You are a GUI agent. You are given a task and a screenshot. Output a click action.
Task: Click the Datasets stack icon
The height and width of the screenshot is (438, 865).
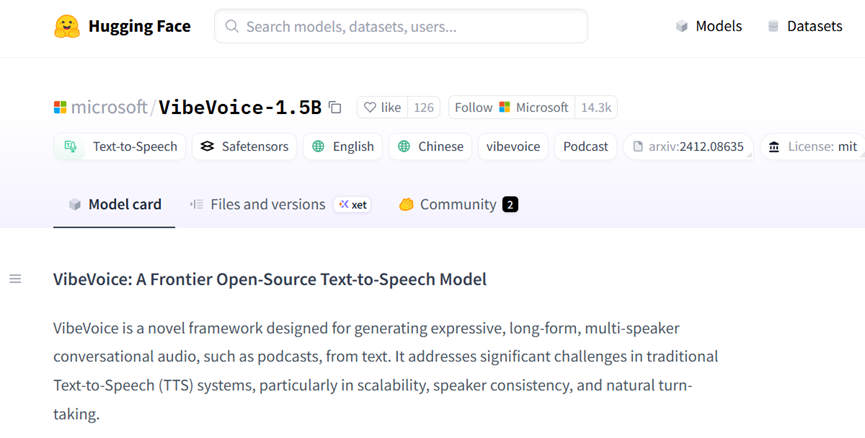(x=773, y=26)
